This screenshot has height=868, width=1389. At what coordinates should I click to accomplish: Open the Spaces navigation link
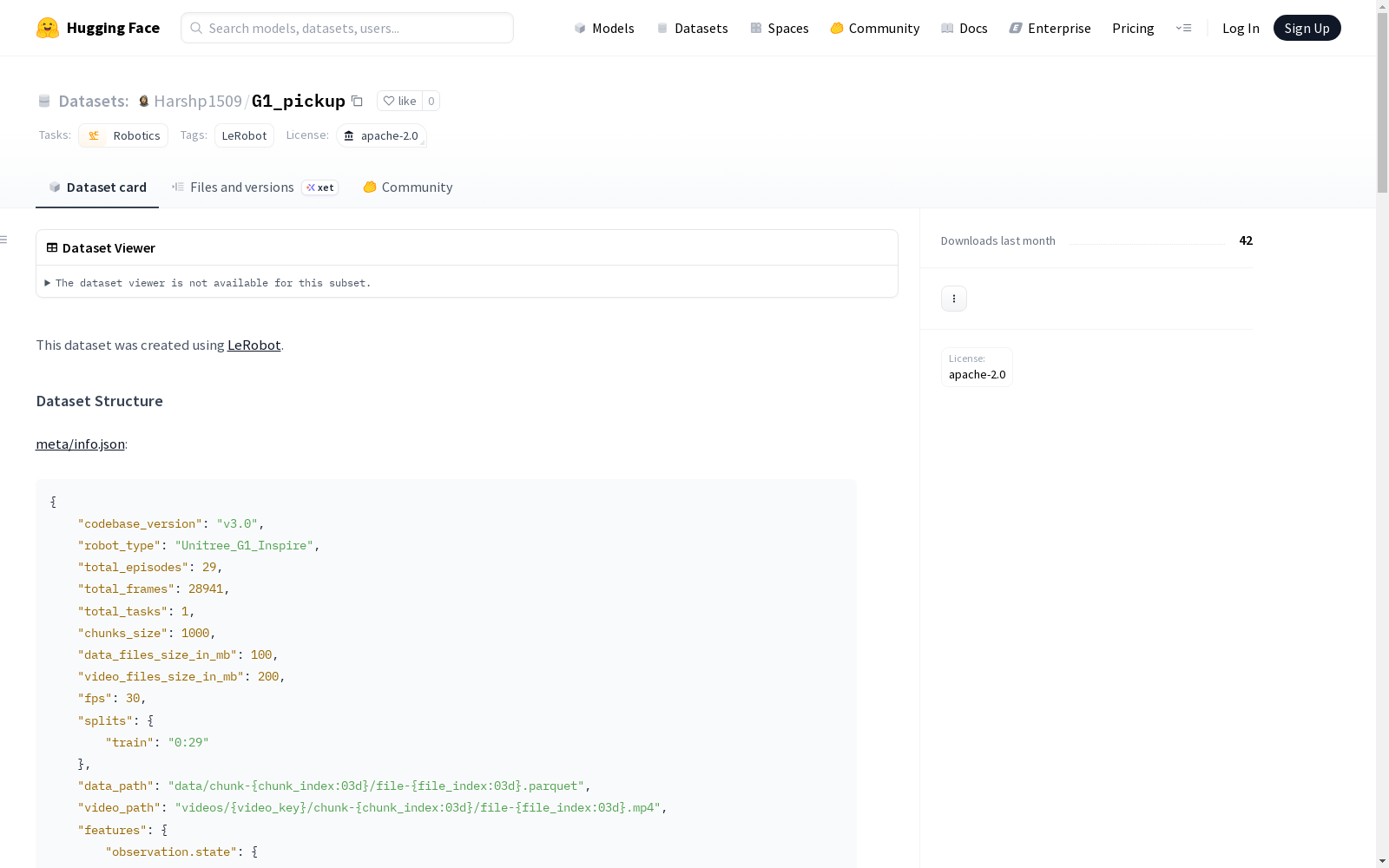780,28
